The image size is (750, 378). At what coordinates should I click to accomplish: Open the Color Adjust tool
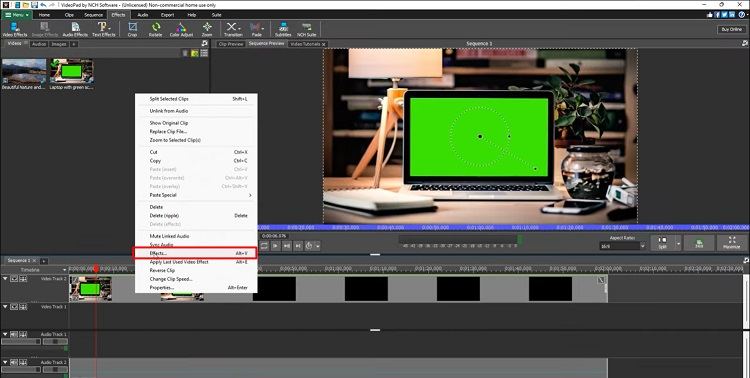pyautogui.click(x=181, y=29)
